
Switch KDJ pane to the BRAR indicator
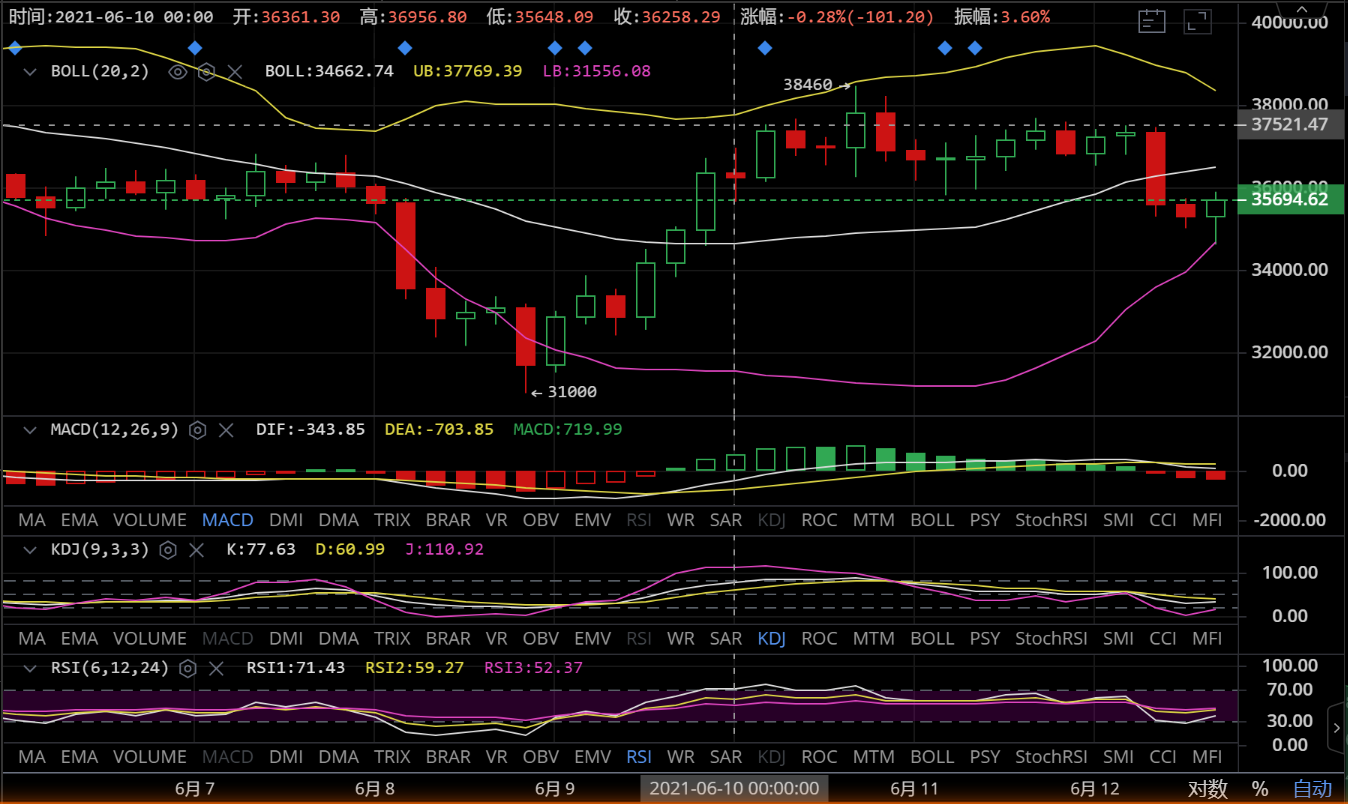pyautogui.click(x=448, y=638)
